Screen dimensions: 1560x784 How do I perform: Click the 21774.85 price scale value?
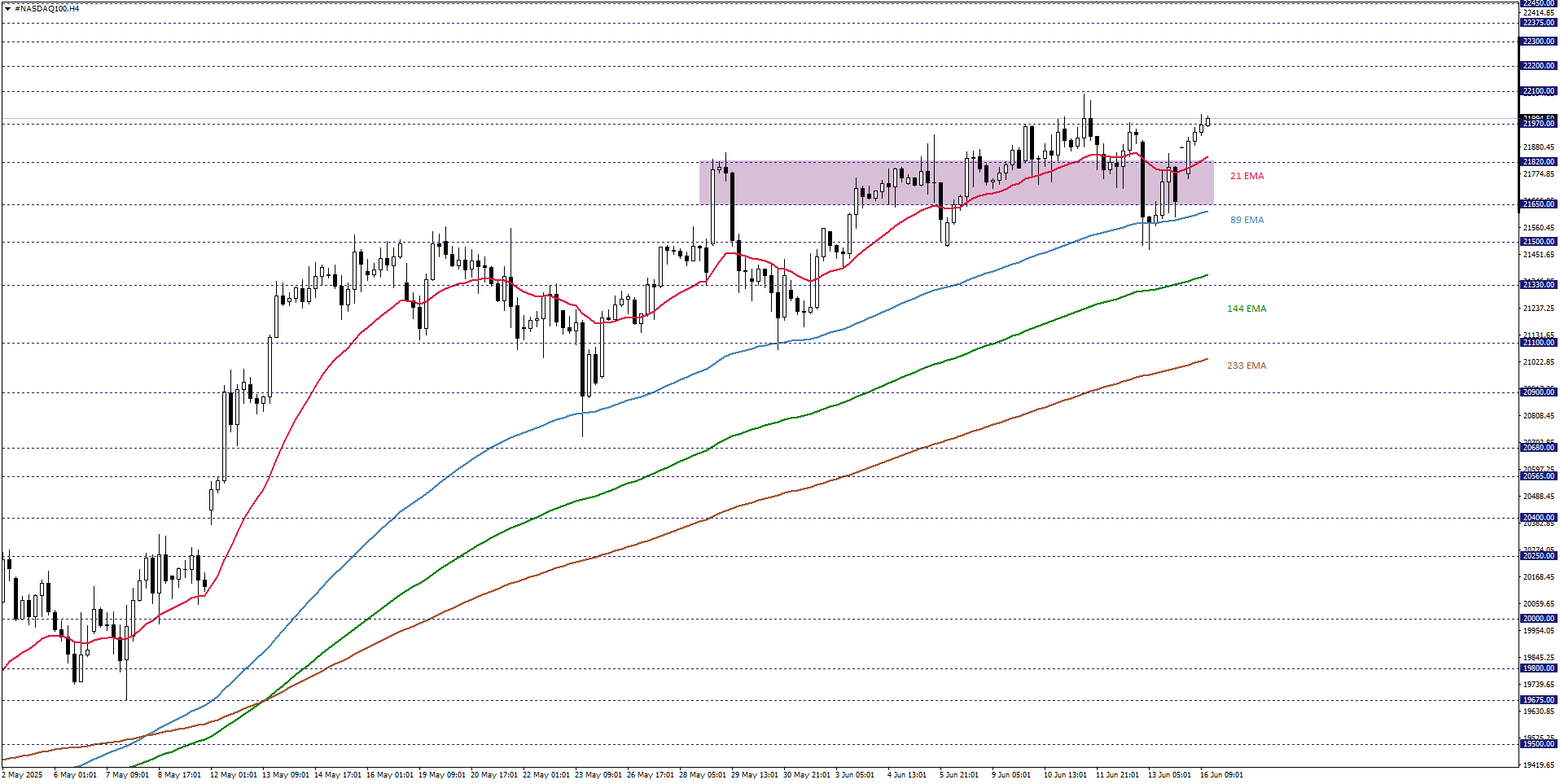(x=1538, y=174)
